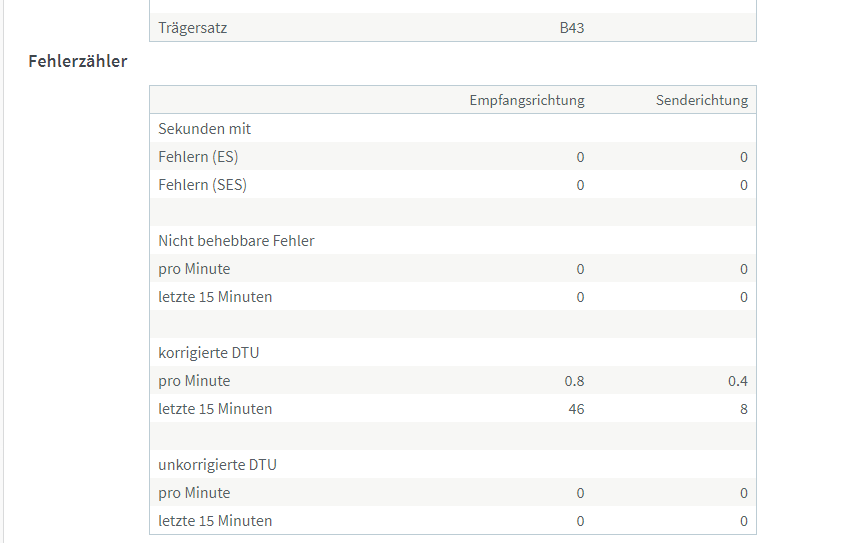858x543 pixels.
Task: Select the value 46 for letzte 15 Minuten
Action: [x=576, y=409]
